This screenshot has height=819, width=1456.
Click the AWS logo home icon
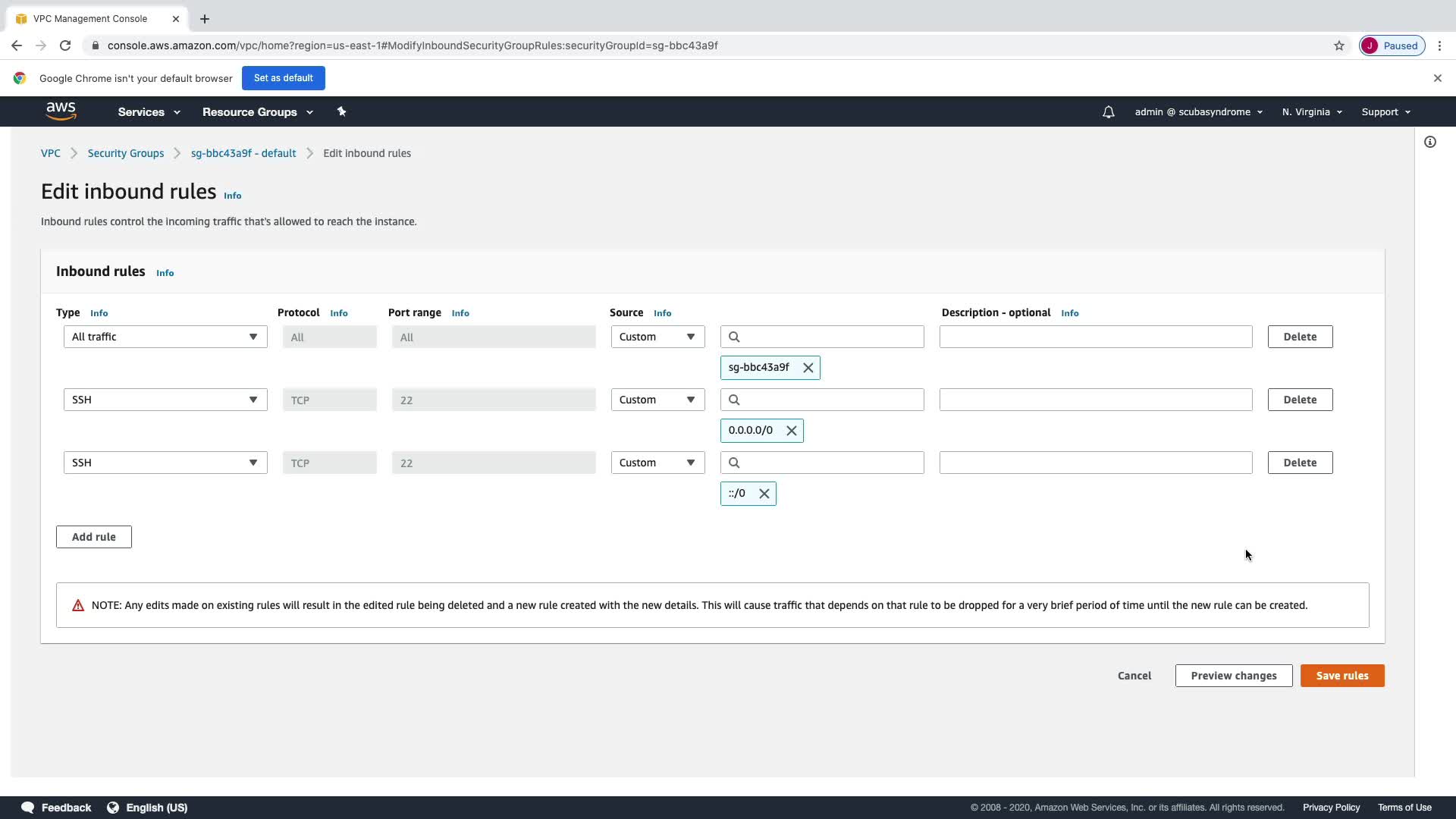click(x=61, y=111)
